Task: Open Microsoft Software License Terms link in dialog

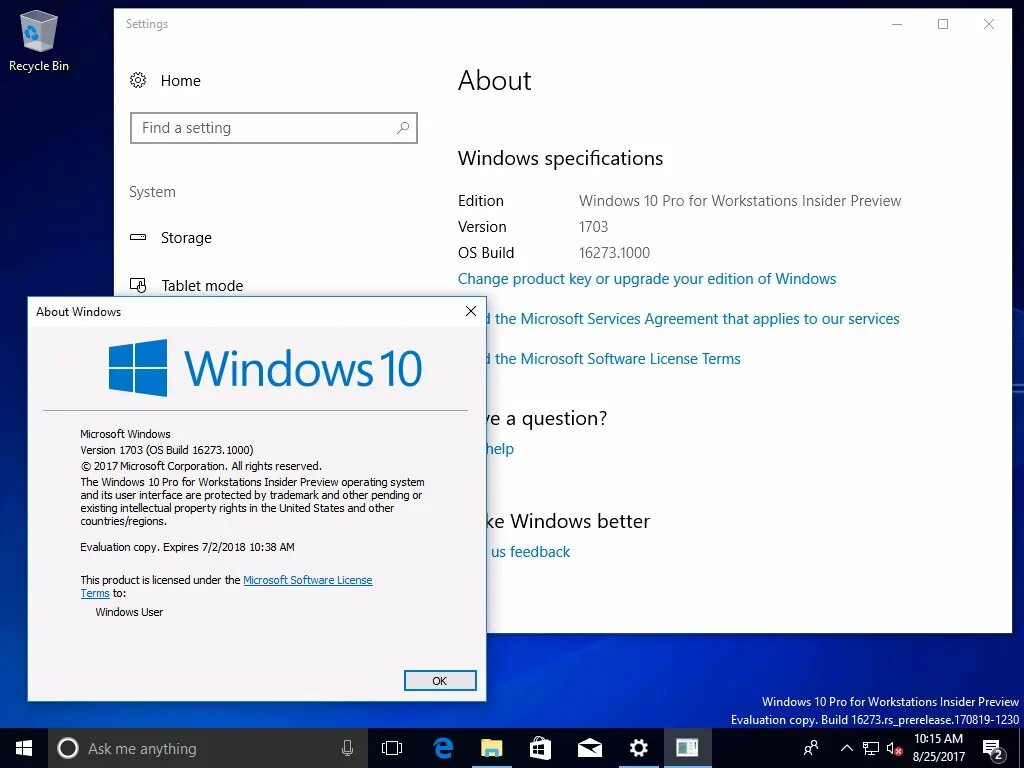Action: (308, 580)
